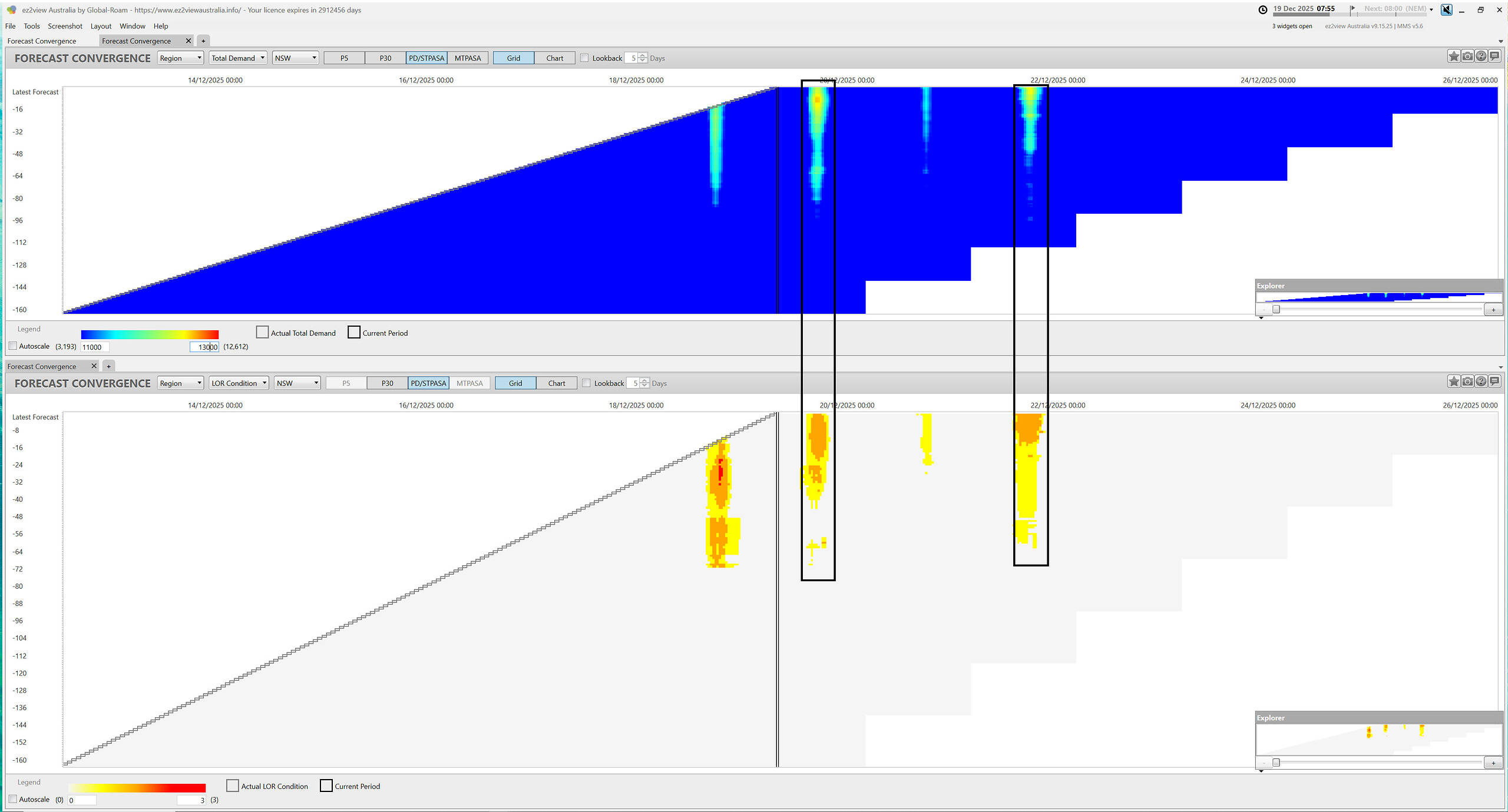The height and width of the screenshot is (812, 1508).
Task: Click the top Explorer zoom slider handle
Action: click(x=1276, y=310)
